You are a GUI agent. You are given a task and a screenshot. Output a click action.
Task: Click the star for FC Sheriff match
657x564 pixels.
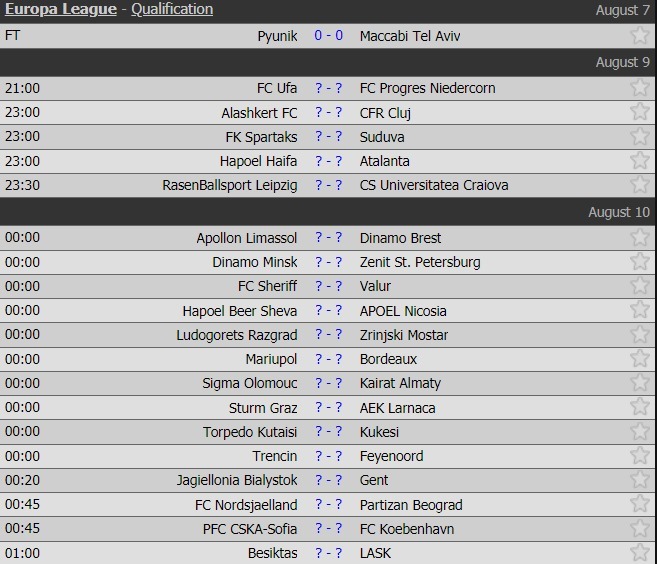(x=640, y=286)
